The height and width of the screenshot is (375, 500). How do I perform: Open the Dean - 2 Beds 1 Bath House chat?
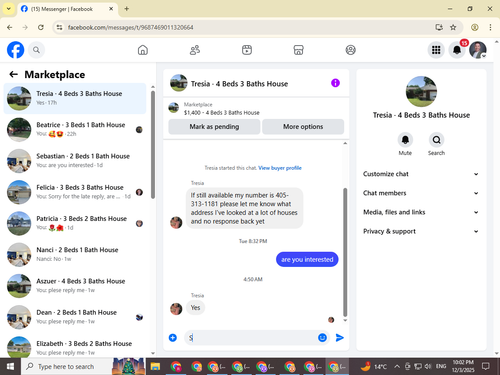75,317
